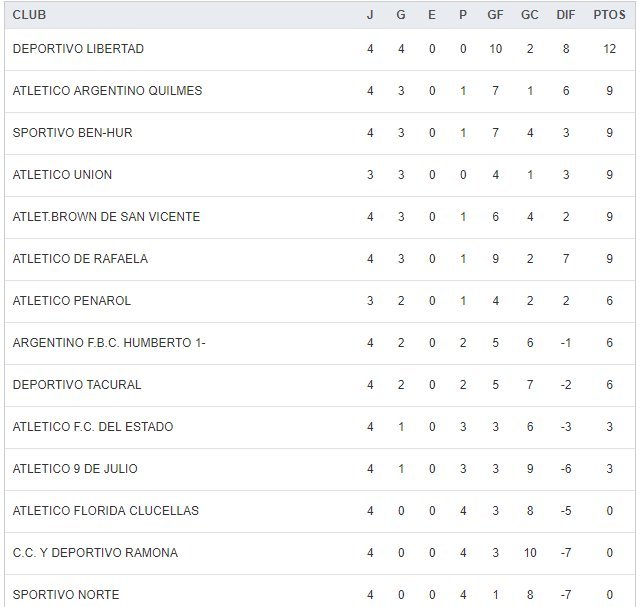
Task: Click Atletico F.C. del Estado name
Action: click(93, 427)
